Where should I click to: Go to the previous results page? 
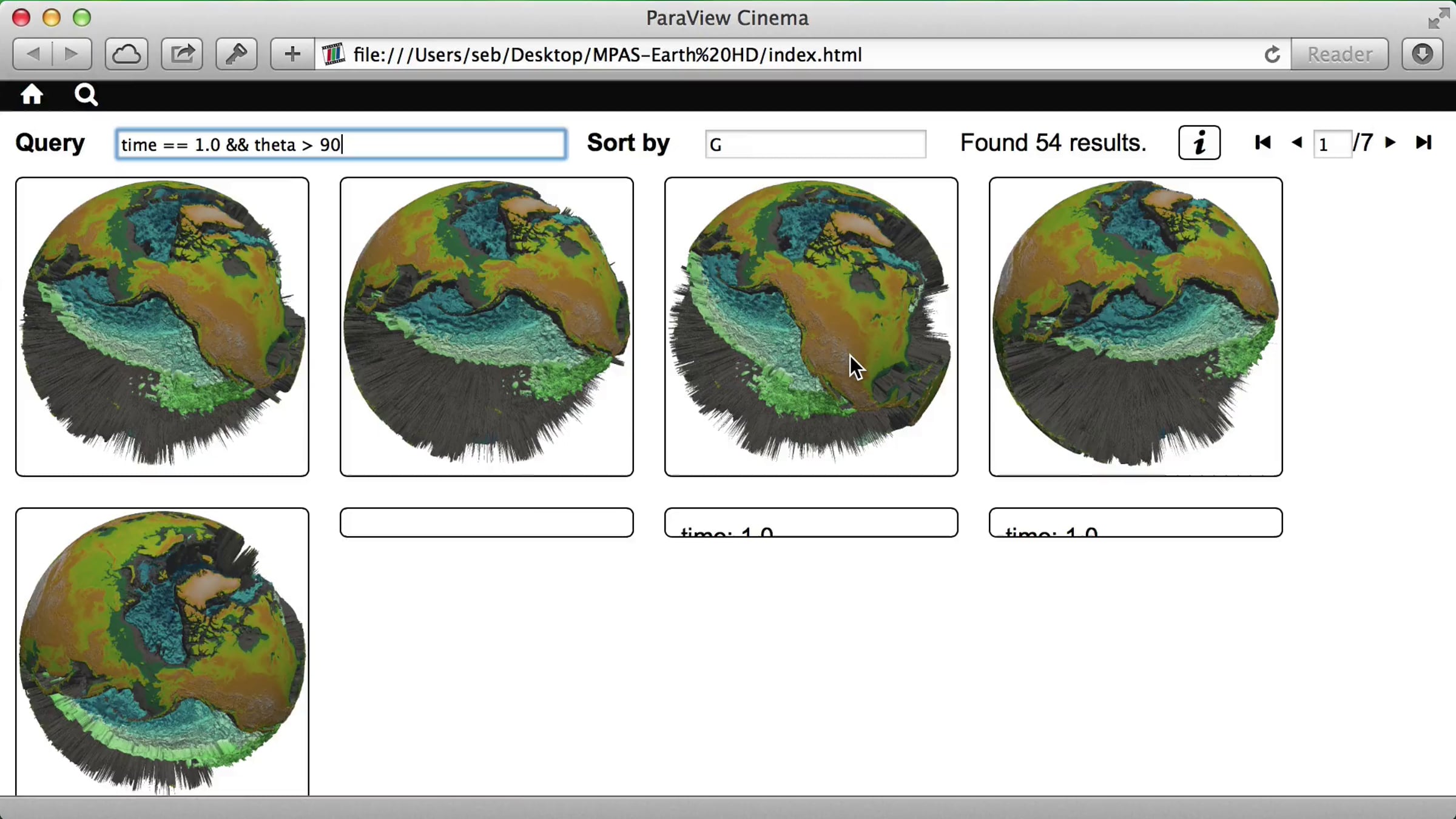1296,143
